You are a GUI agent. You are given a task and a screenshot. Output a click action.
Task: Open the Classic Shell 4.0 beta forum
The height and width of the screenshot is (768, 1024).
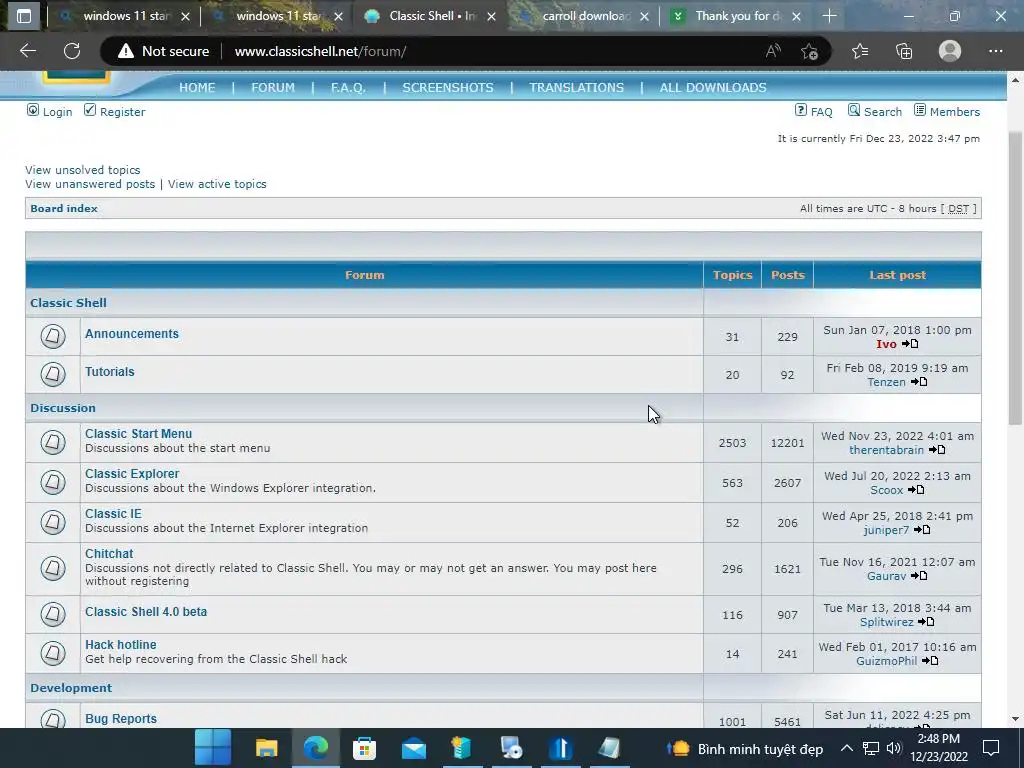point(146,612)
